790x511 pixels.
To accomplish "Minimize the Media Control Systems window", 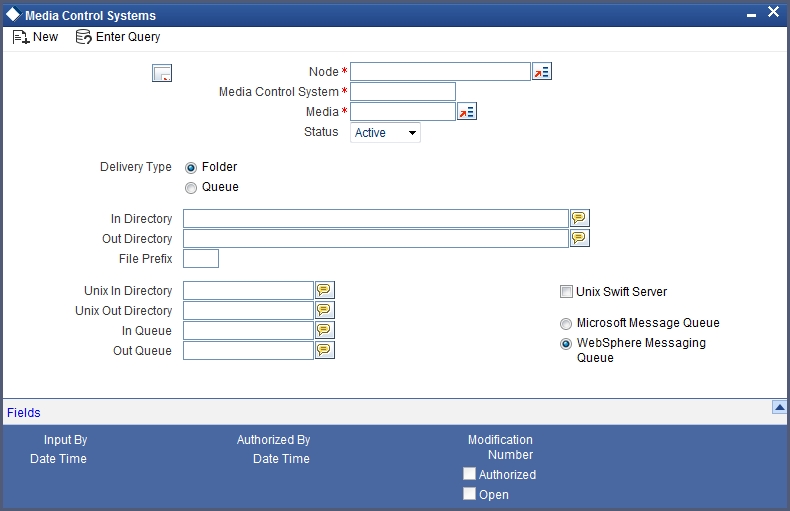I will point(752,15).
